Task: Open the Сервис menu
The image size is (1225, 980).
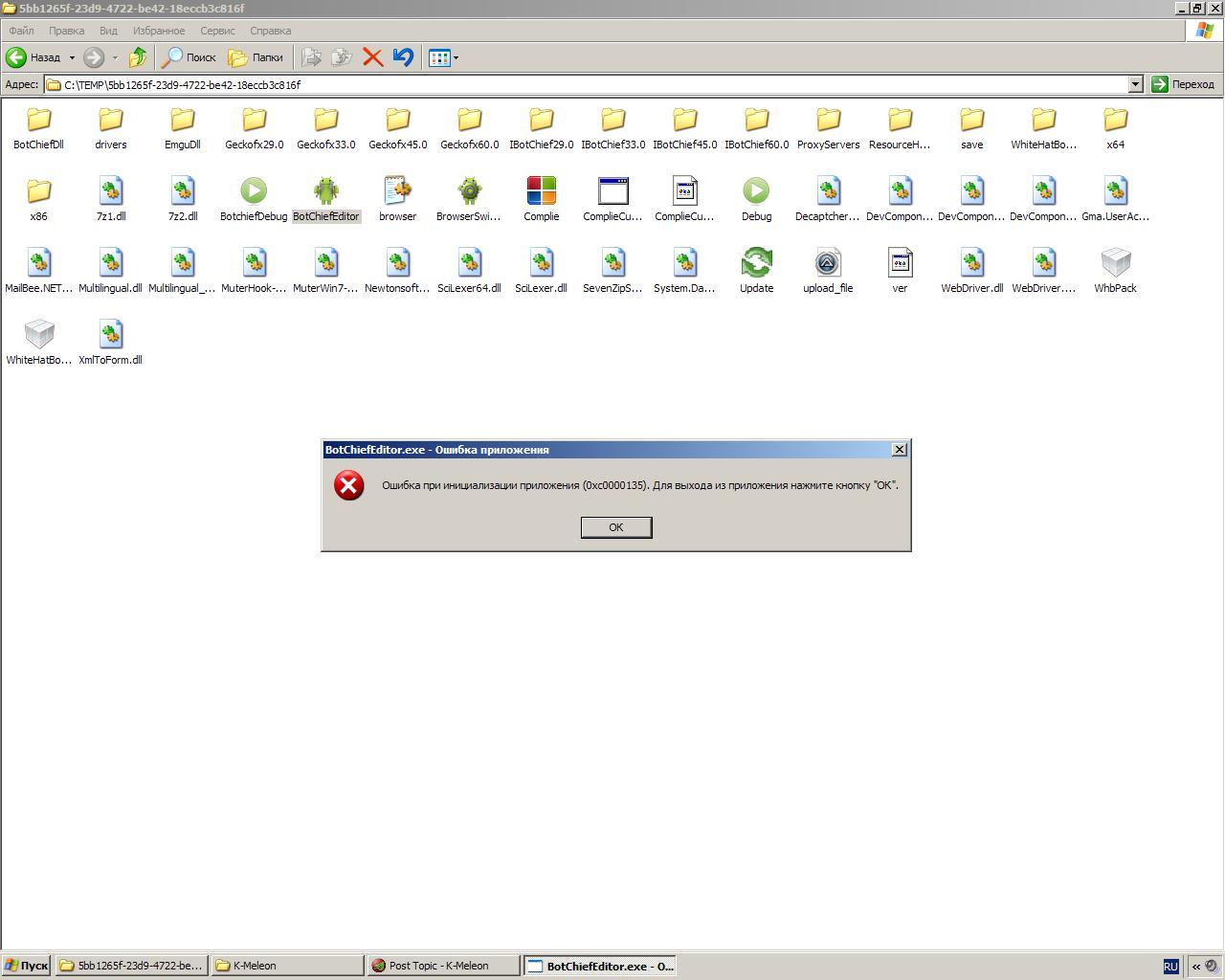Action: point(217,31)
